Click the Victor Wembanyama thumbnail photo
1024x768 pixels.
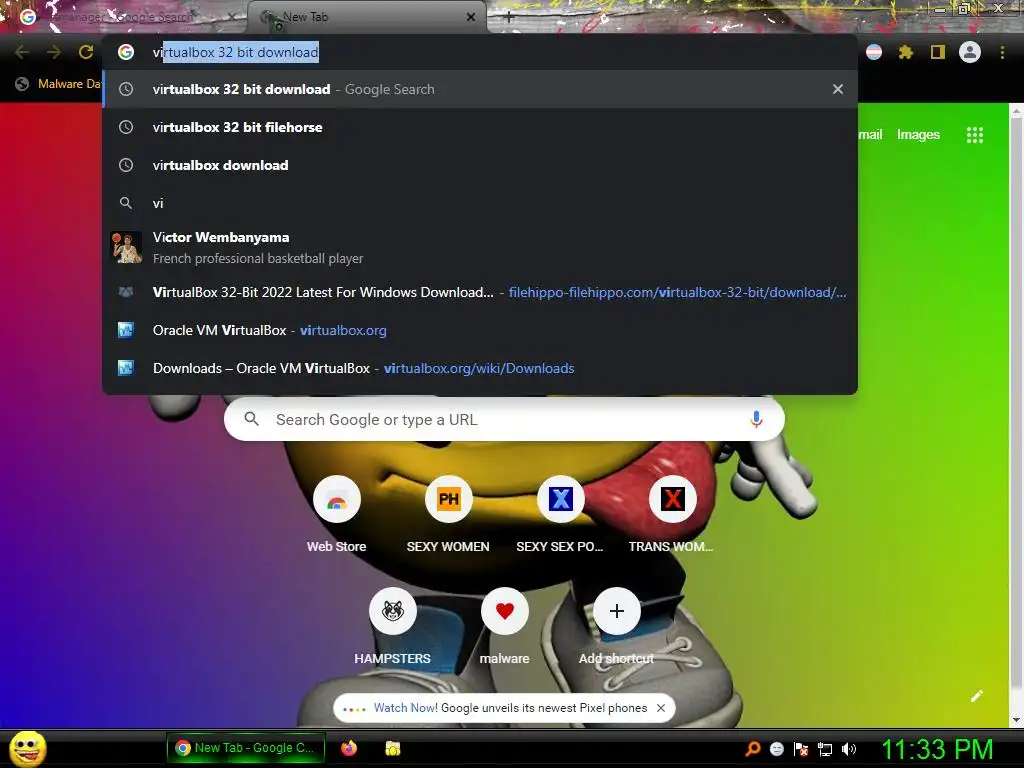pos(127,248)
